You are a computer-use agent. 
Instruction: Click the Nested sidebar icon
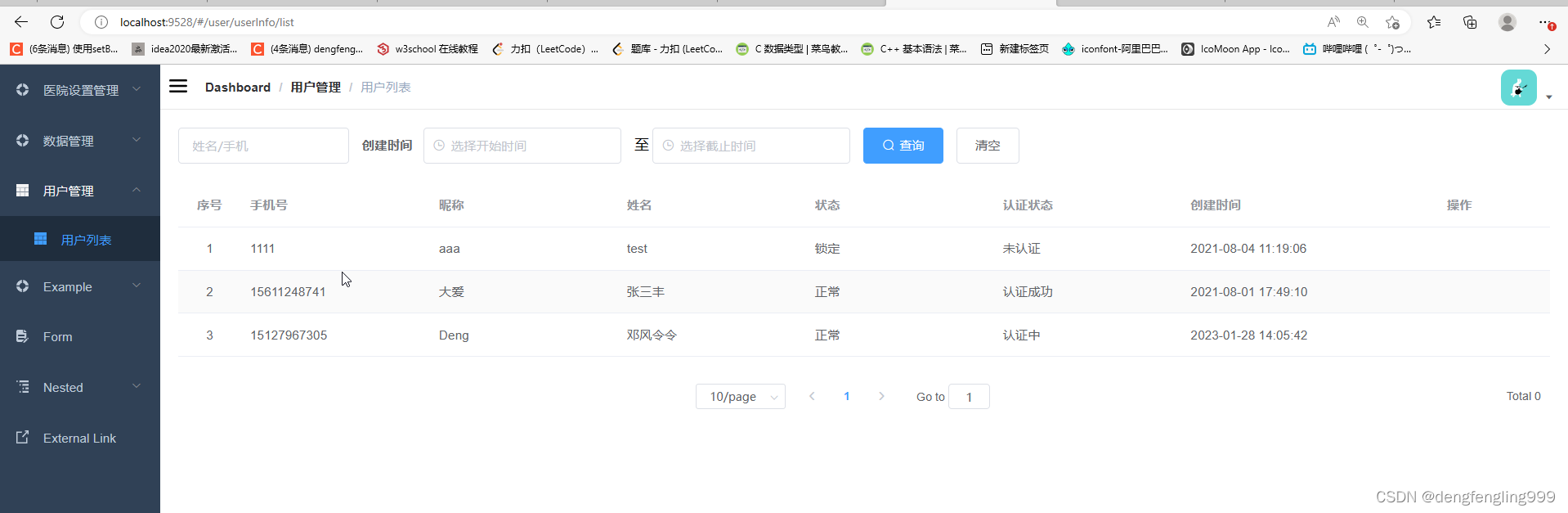tap(22, 387)
